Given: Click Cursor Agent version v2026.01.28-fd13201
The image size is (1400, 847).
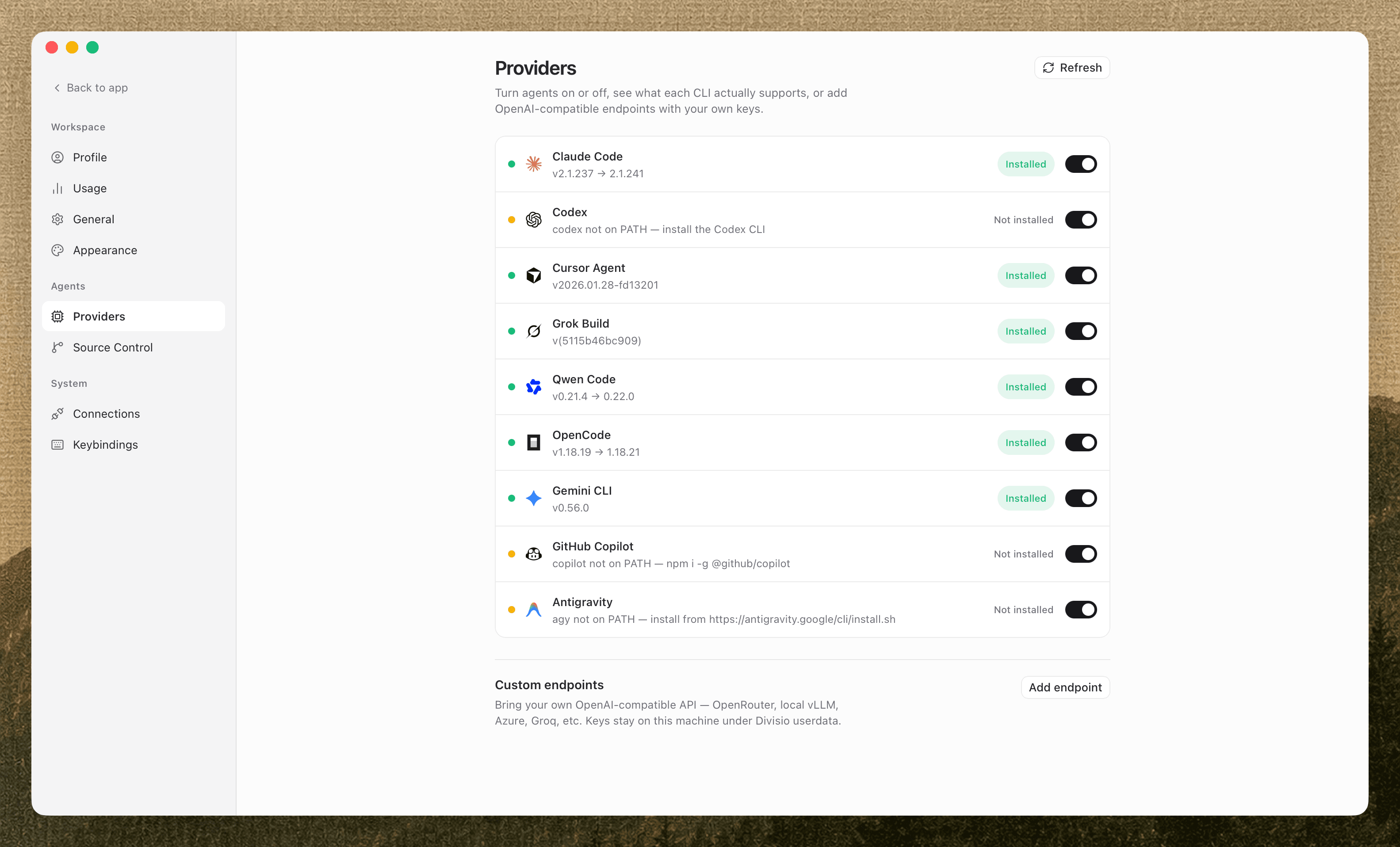Looking at the screenshot, I should coord(605,285).
